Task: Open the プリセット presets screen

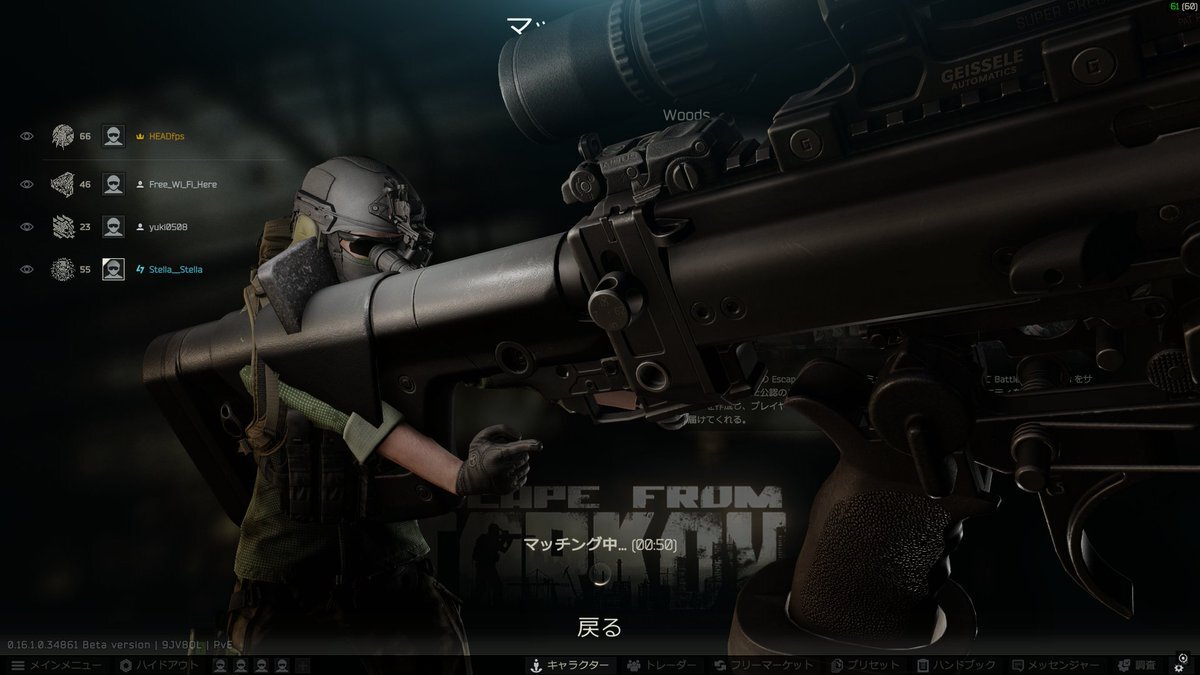Action: [865, 665]
